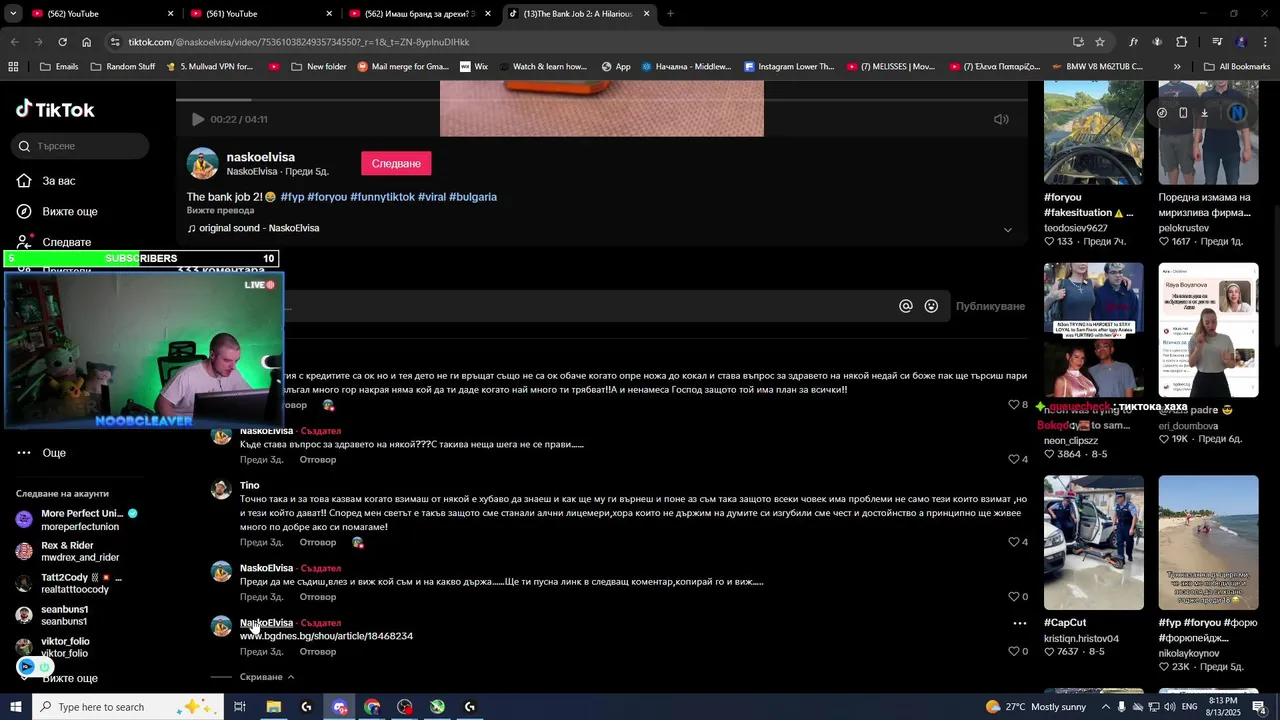Image resolution: width=1280 pixels, height=720 pixels.
Task: Open 'Rex & Rider' followed account
Action: pyautogui.click(x=68, y=551)
